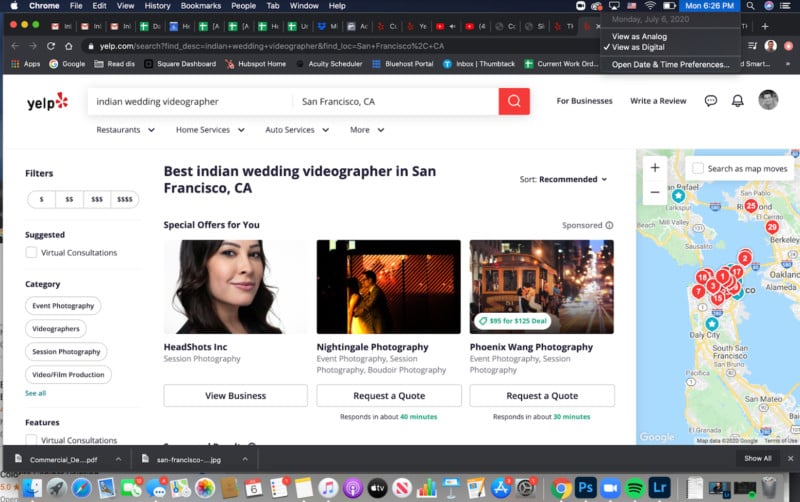Open the Bookmarks menu in Chrome

pyautogui.click(x=201, y=6)
